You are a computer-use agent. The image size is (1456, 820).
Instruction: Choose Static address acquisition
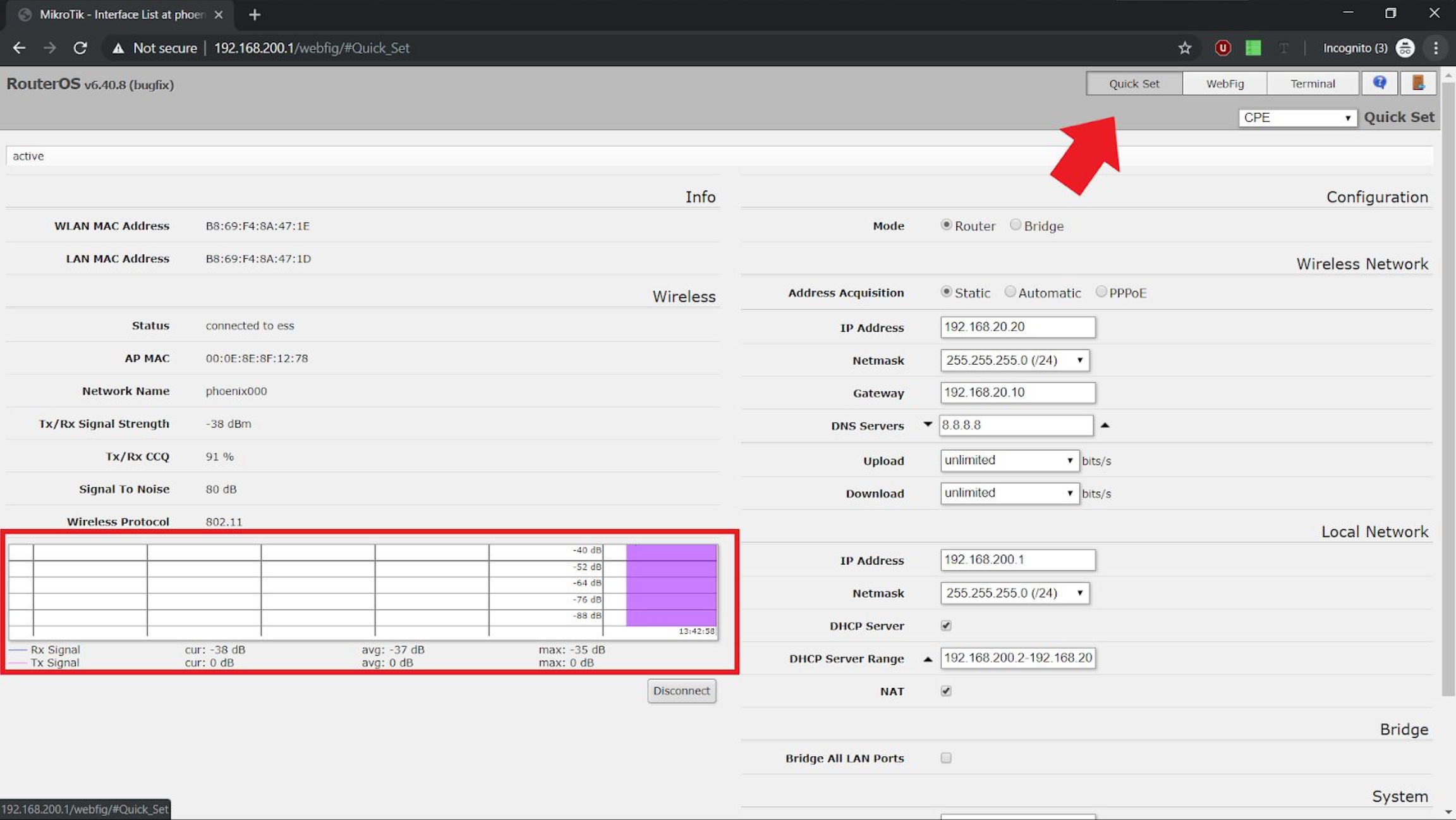[x=946, y=292]
